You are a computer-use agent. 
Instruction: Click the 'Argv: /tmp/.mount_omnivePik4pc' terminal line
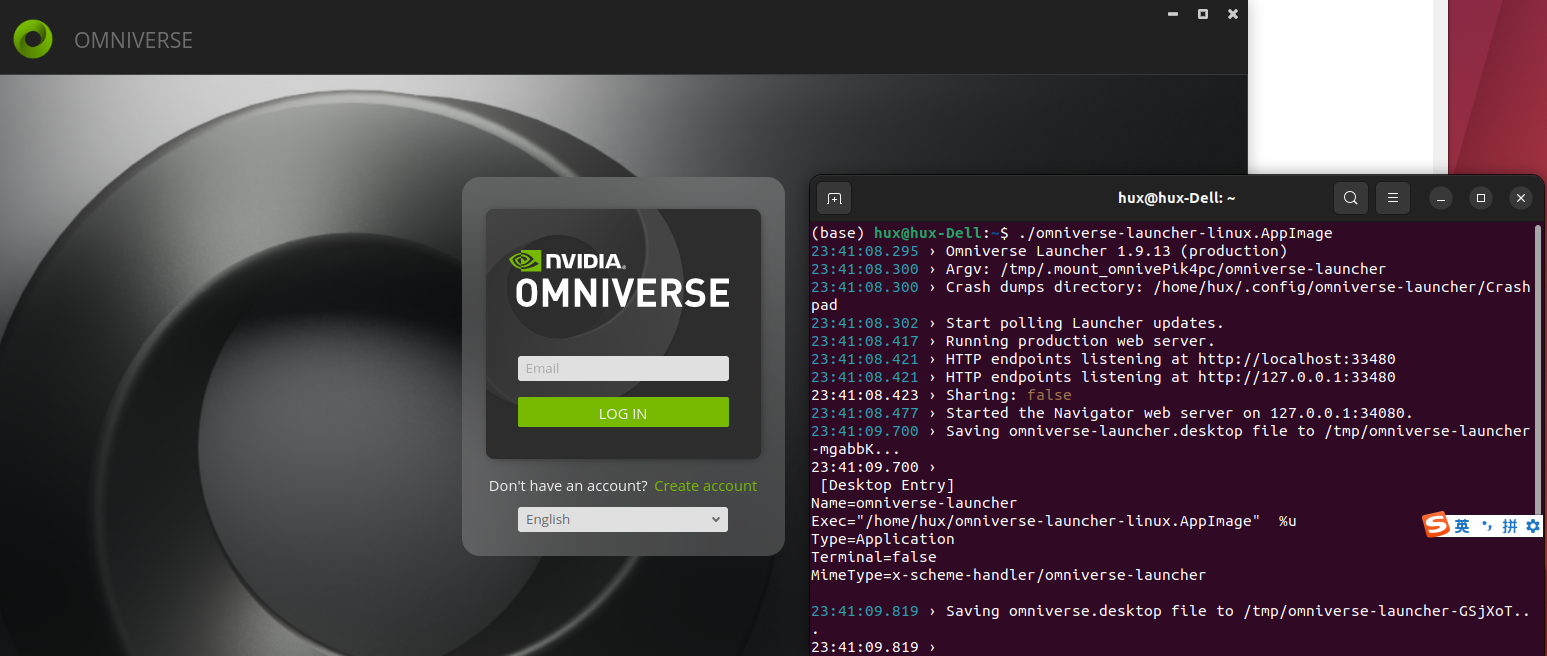(x=1098, y=269)
